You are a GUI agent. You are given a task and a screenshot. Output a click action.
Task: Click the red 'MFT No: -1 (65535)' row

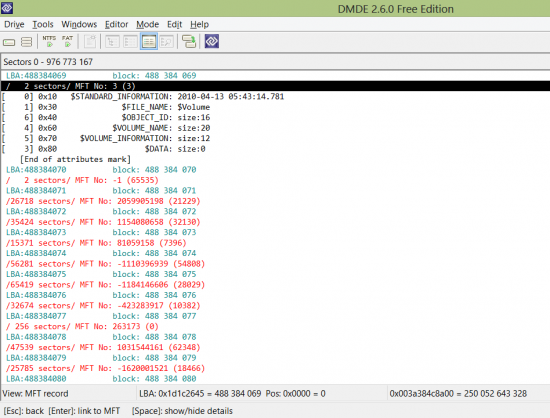pos(82,180)
